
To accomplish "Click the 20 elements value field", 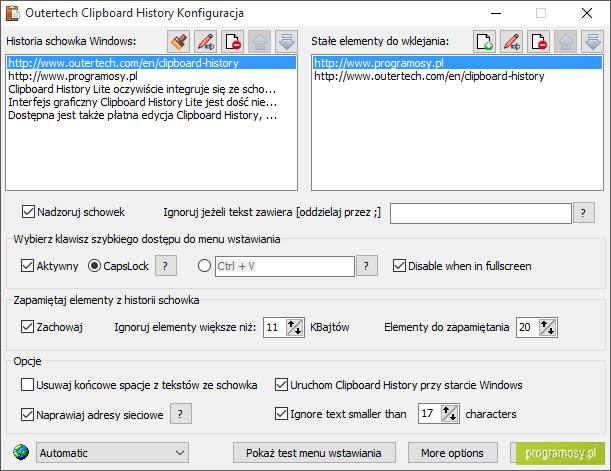I will click(527, 327).
